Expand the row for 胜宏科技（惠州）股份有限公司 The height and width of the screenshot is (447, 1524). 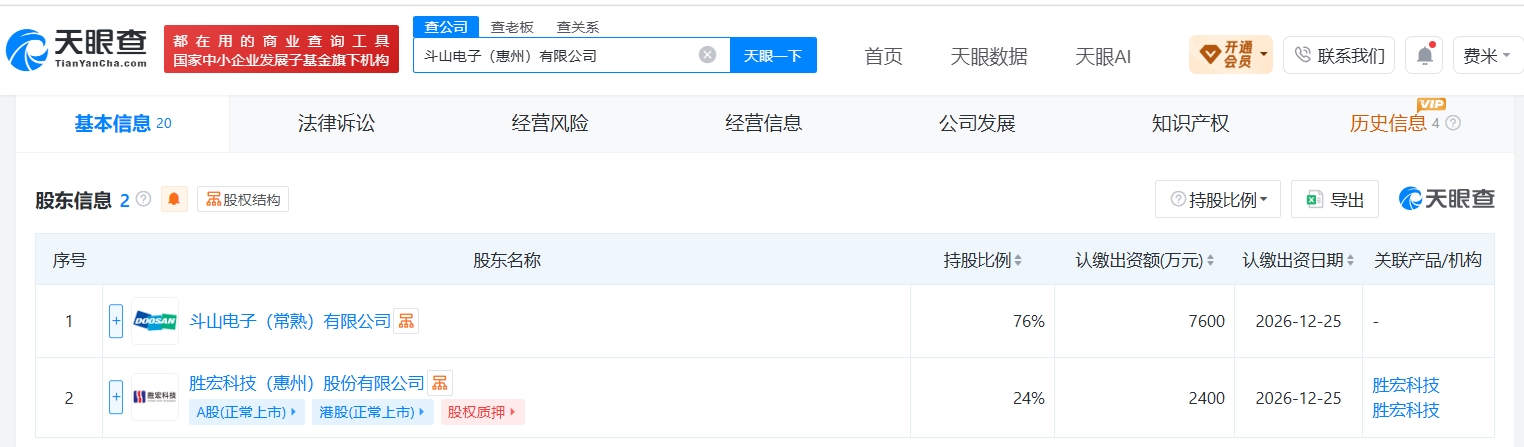pos(116,397)
